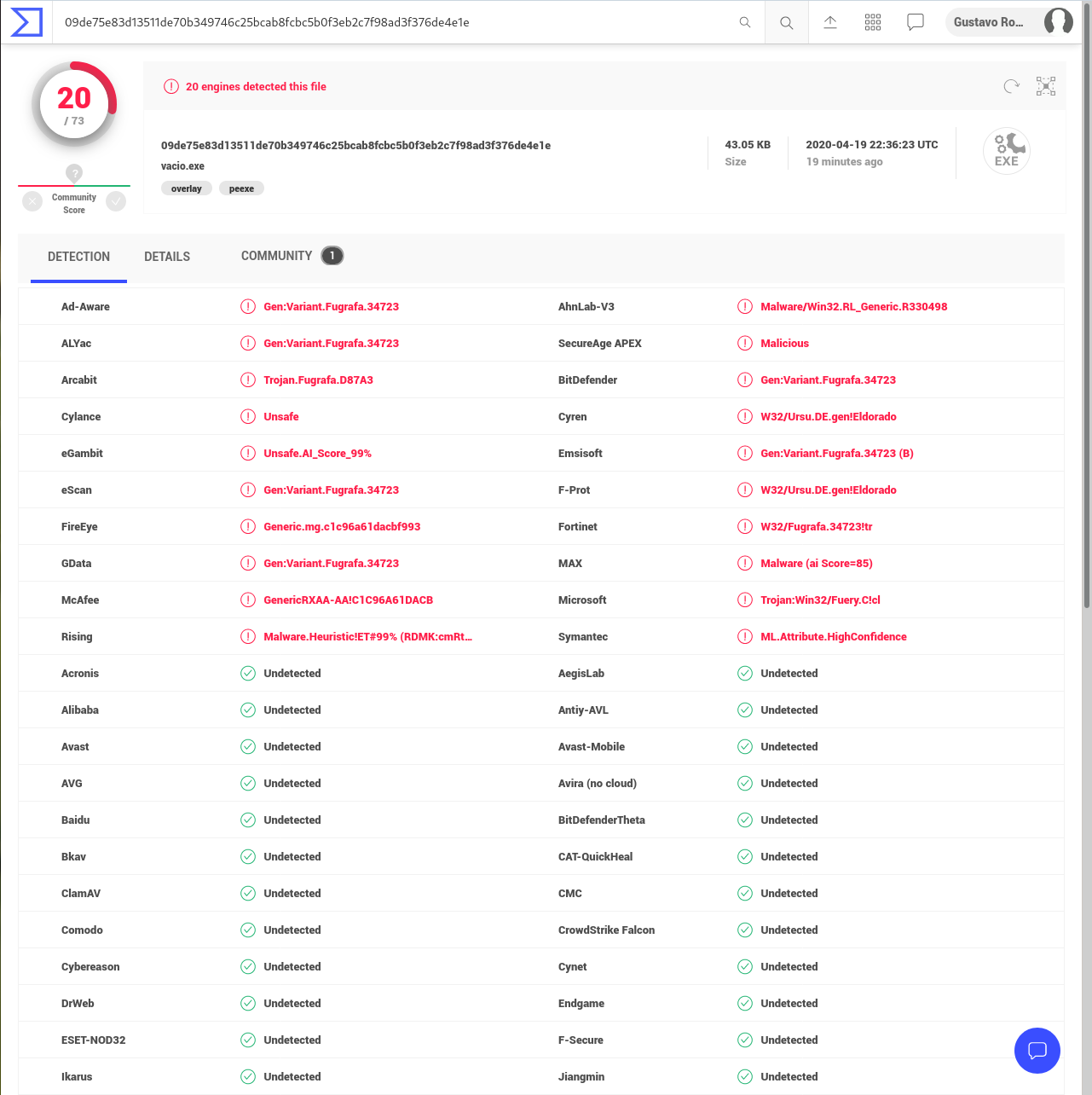Click the Unsafe.AI_Score_99% result
This screenshot has width=1092, height=1095.
click(x=318, y=454)
